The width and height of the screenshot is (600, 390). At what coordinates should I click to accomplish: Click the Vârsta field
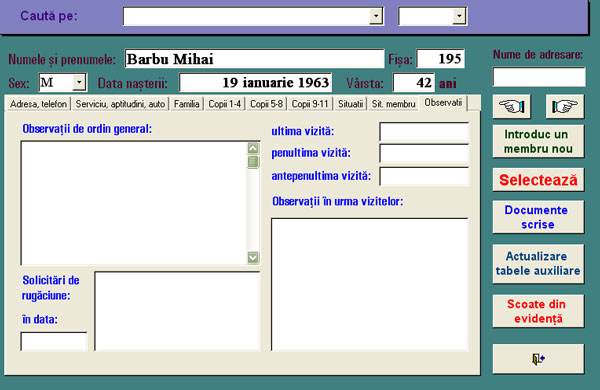tap(414, 83)
